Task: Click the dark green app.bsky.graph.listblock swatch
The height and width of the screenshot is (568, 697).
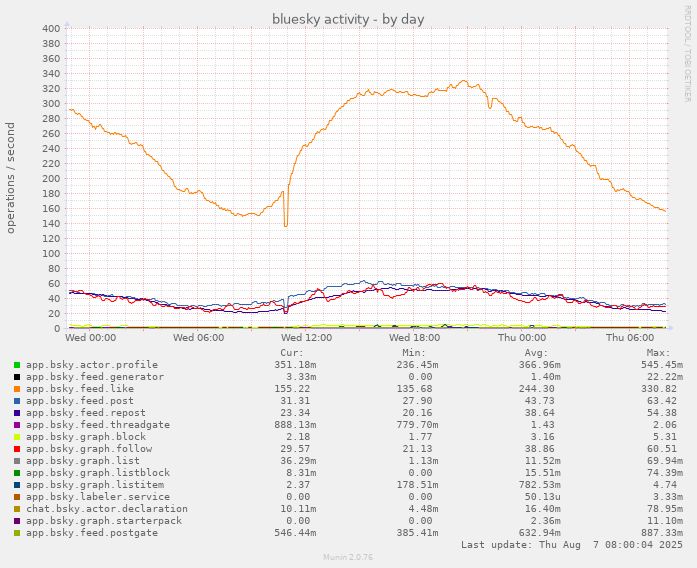Action: coord(17,473)
